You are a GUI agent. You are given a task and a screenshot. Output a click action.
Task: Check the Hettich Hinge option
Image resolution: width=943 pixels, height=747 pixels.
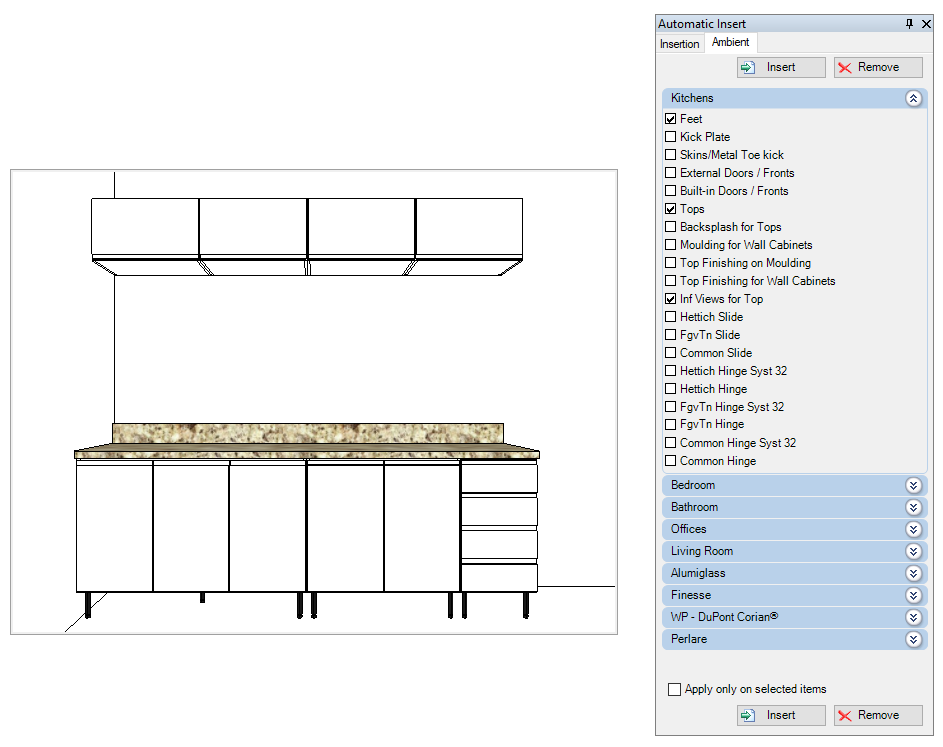point(671,389)
